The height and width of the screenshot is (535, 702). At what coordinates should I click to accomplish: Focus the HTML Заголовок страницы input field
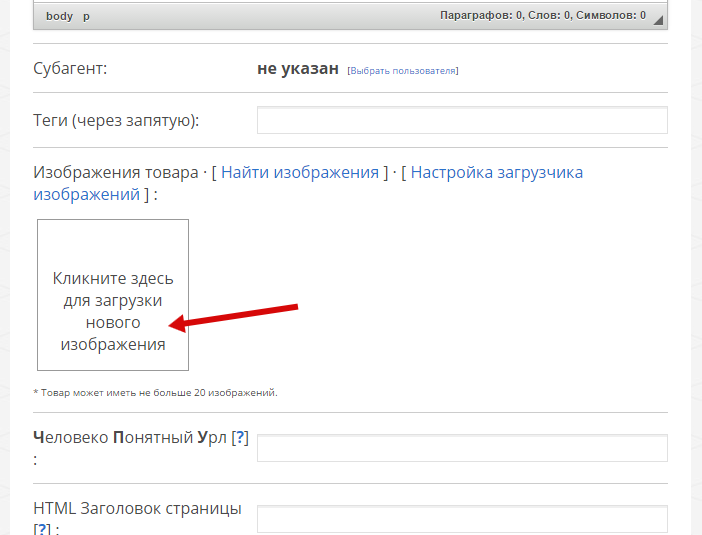[x=462, y=519]
